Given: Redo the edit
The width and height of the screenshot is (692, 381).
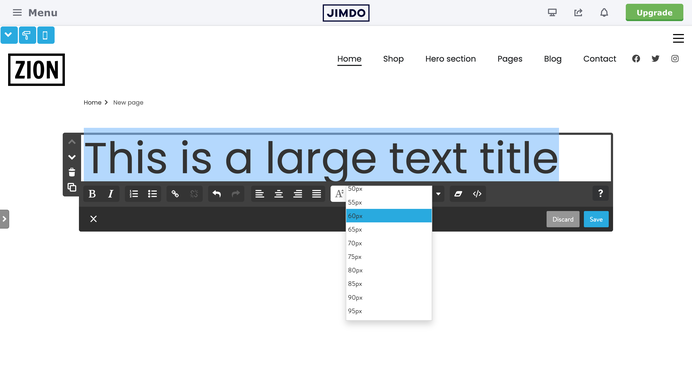Looking at the screenshot, I should click(x=236, y=194).
